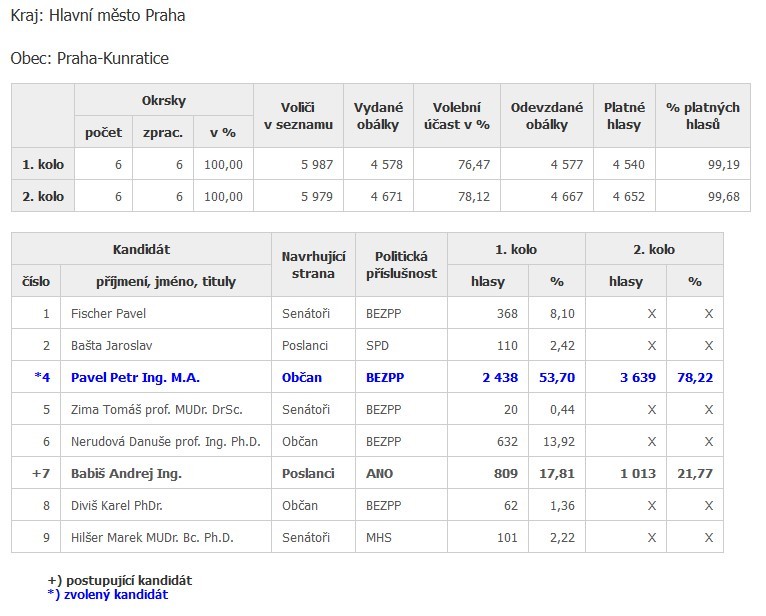Select the Okrsky header in summary table
766x616 pixels.
(164, 101)
